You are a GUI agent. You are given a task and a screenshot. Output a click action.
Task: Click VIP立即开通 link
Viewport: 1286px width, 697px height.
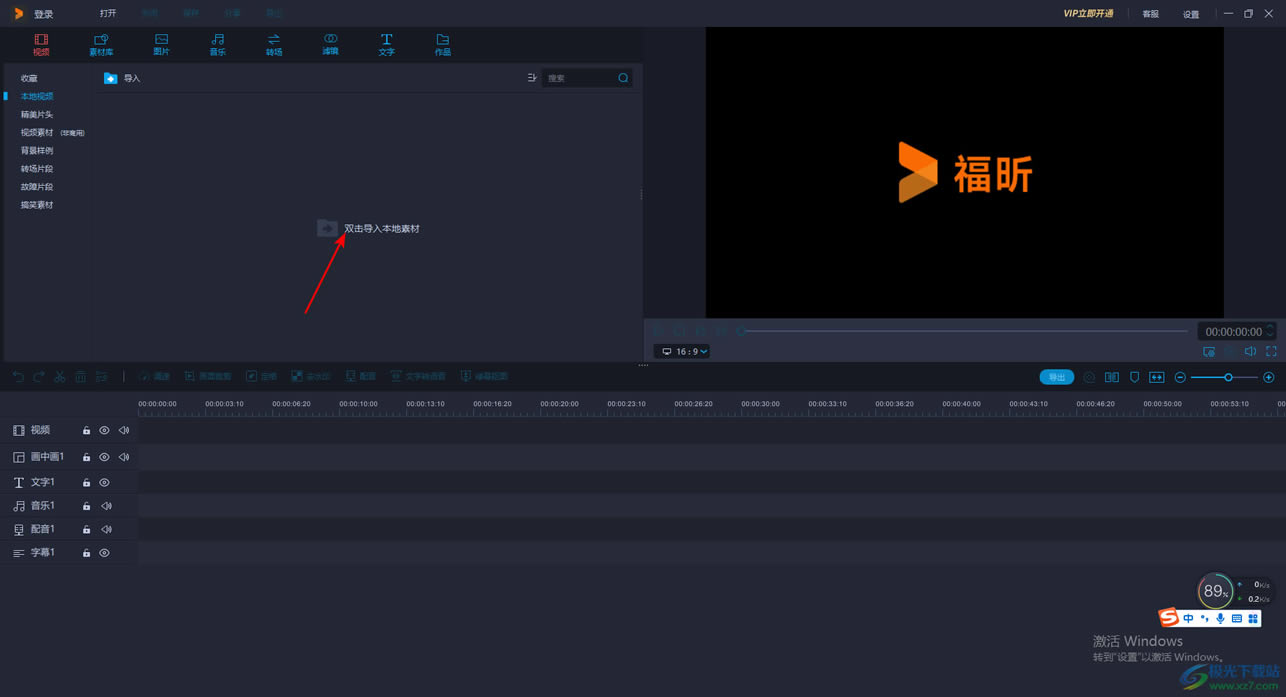pyautogui.click(x=1088, y=14)
